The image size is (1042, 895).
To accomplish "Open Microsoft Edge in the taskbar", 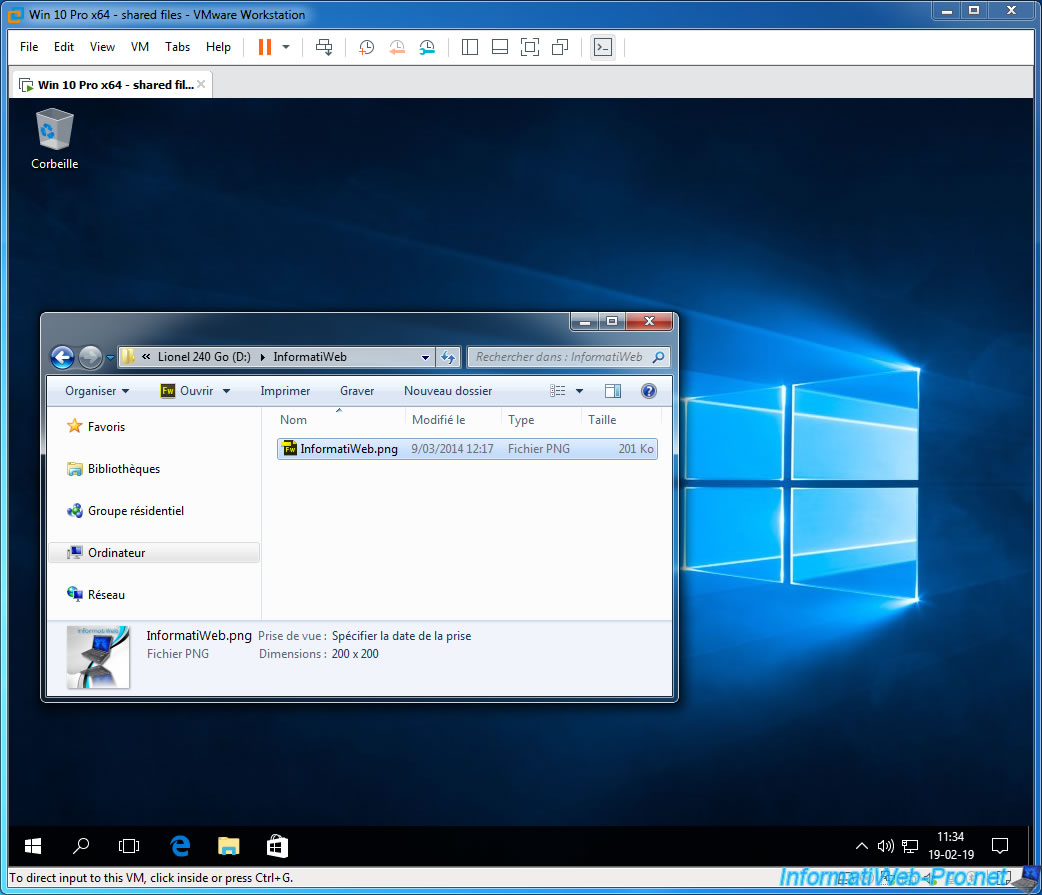I will (180, 846).
